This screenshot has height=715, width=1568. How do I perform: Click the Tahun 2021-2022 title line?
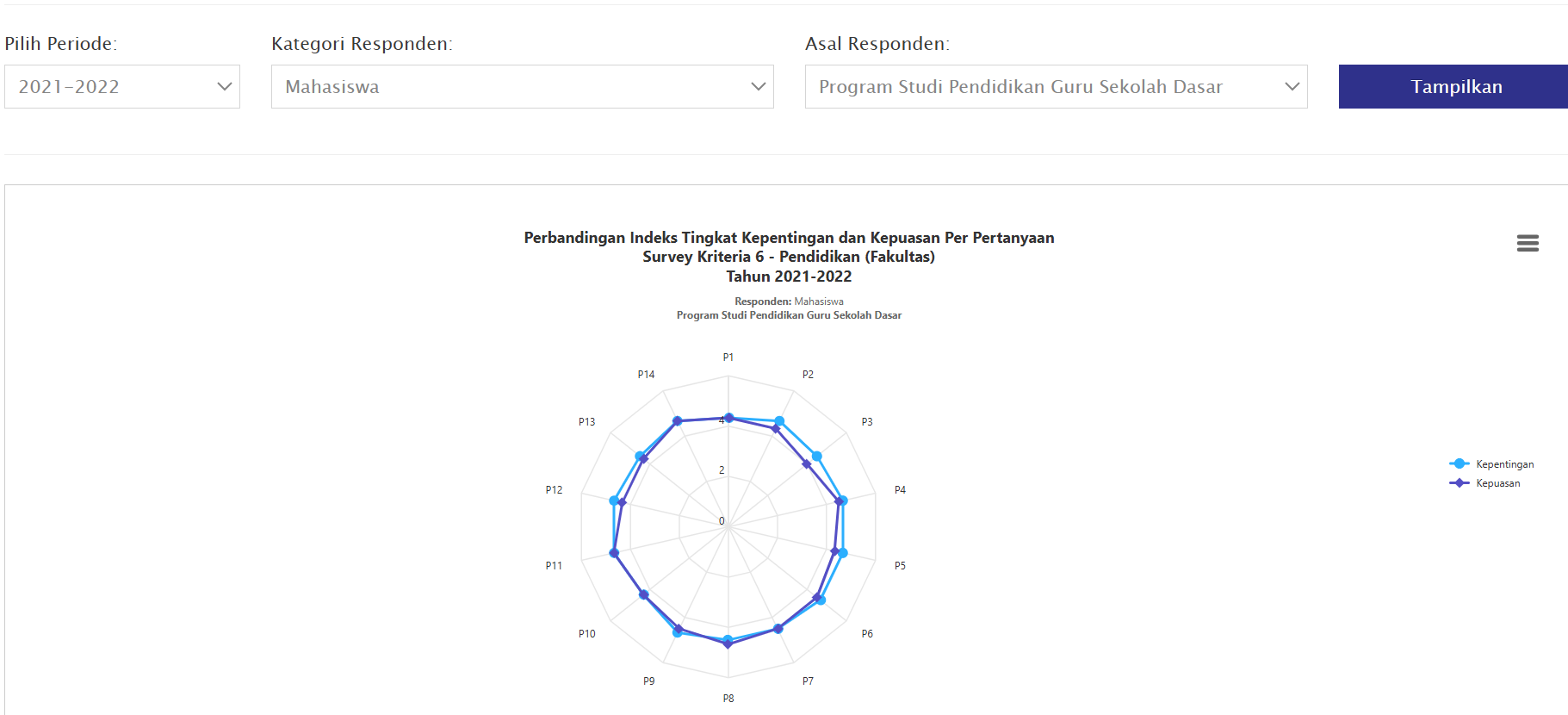789,277
